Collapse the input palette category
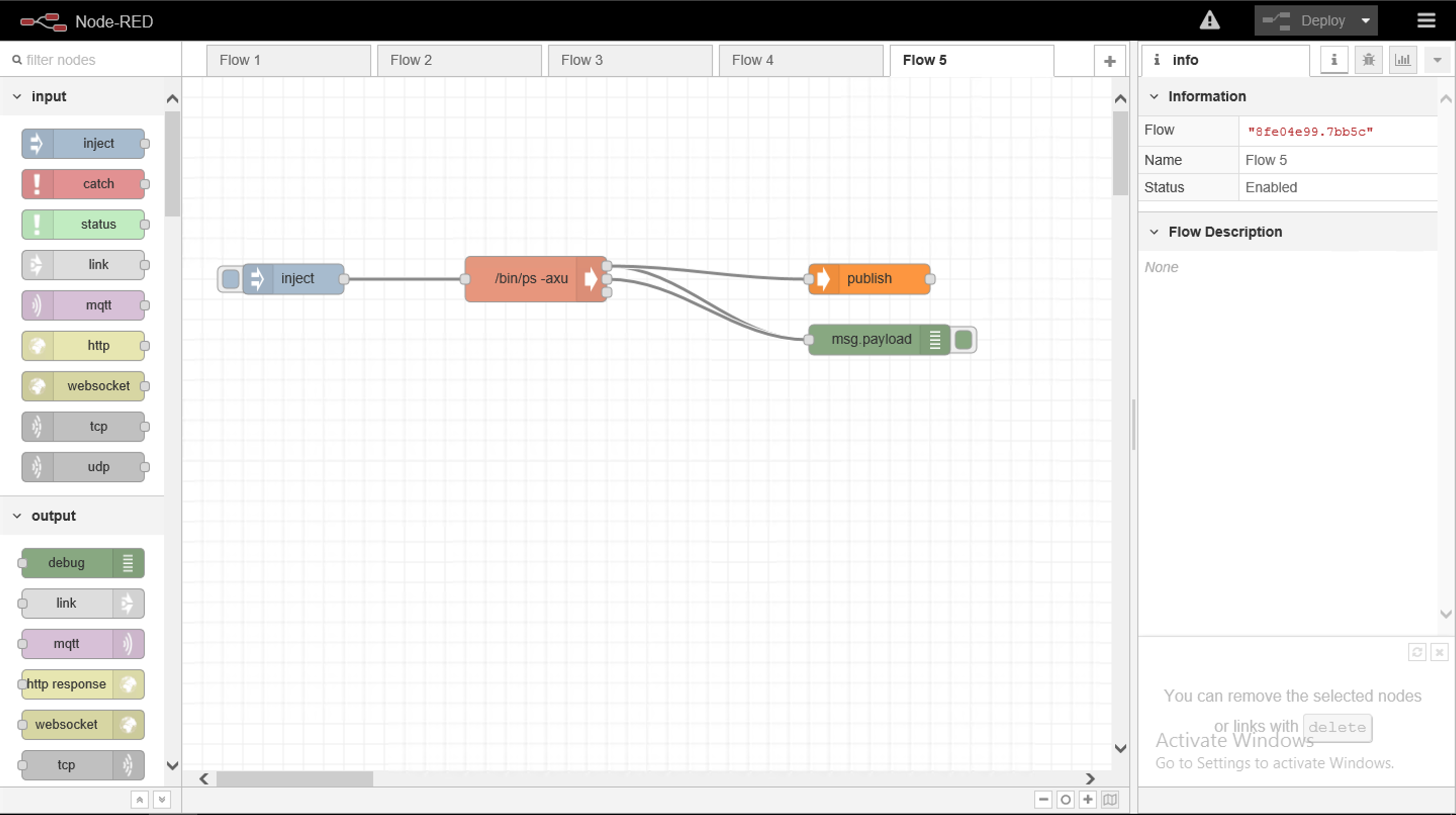 point(17,97)
